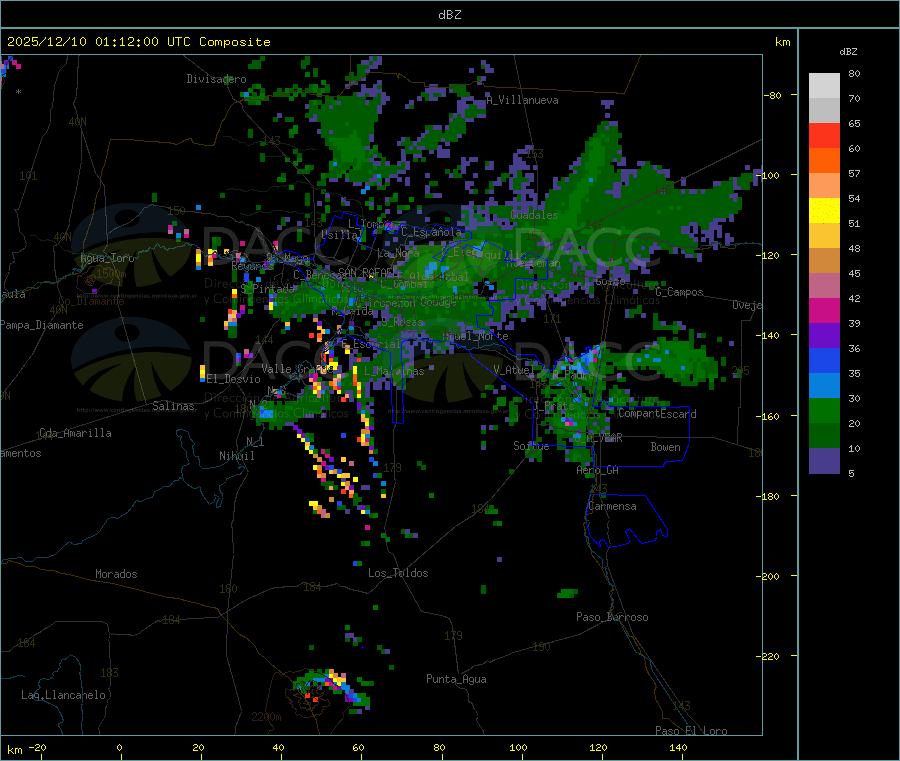
Task: Click the Cda_Amarilla place label
Action: click(75, 433)
